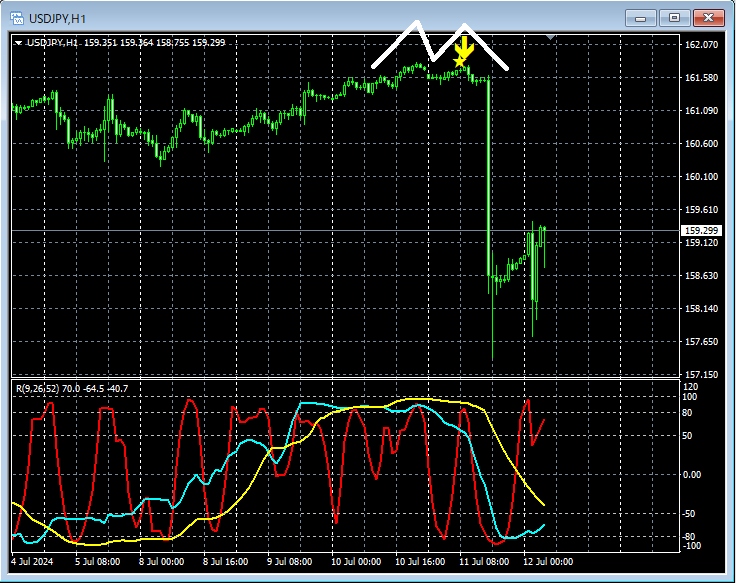
Task: Maximize the USDJPY,H1 chart window
Action: click(x=674, y=18)
